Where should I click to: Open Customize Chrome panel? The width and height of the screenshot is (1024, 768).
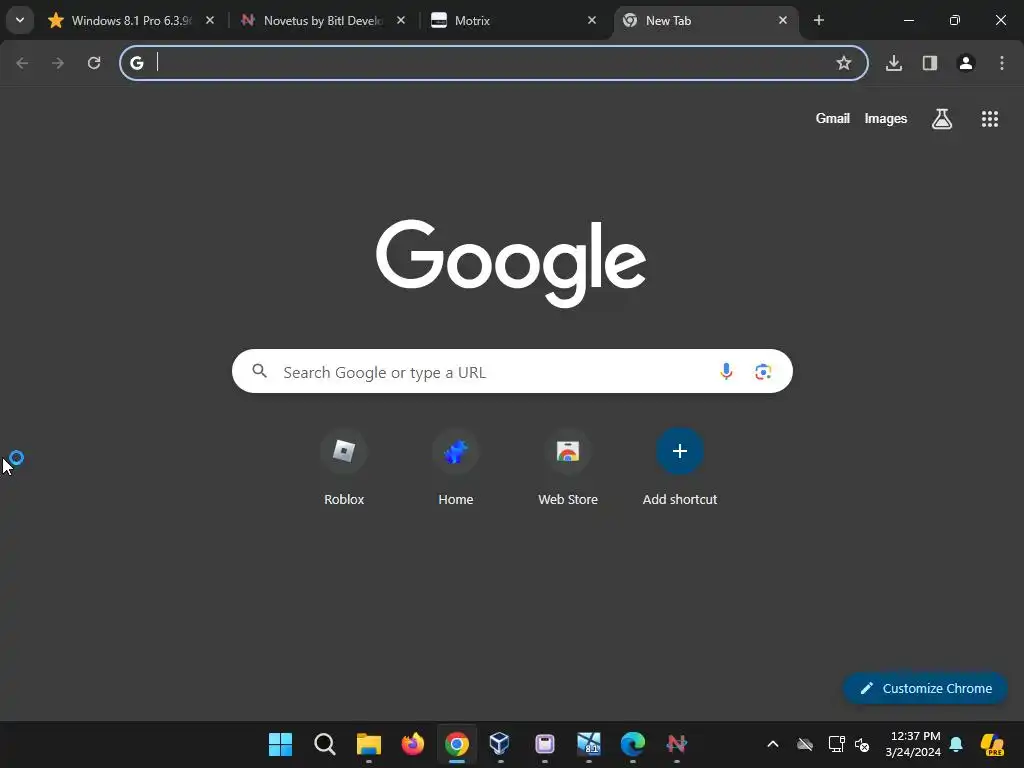925,688
